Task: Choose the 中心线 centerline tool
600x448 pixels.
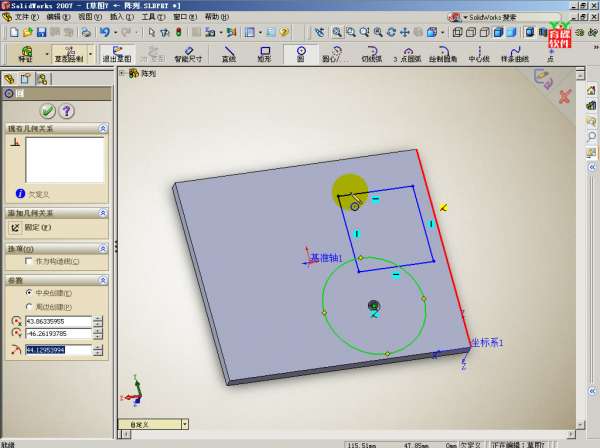Action: [x=478, y=53]
